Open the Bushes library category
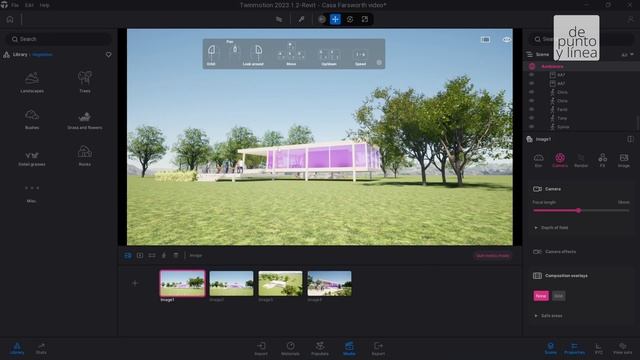Image resolution: width=640 pixels, height=360 pixels. pyautogui.click(x=32, y=119)
